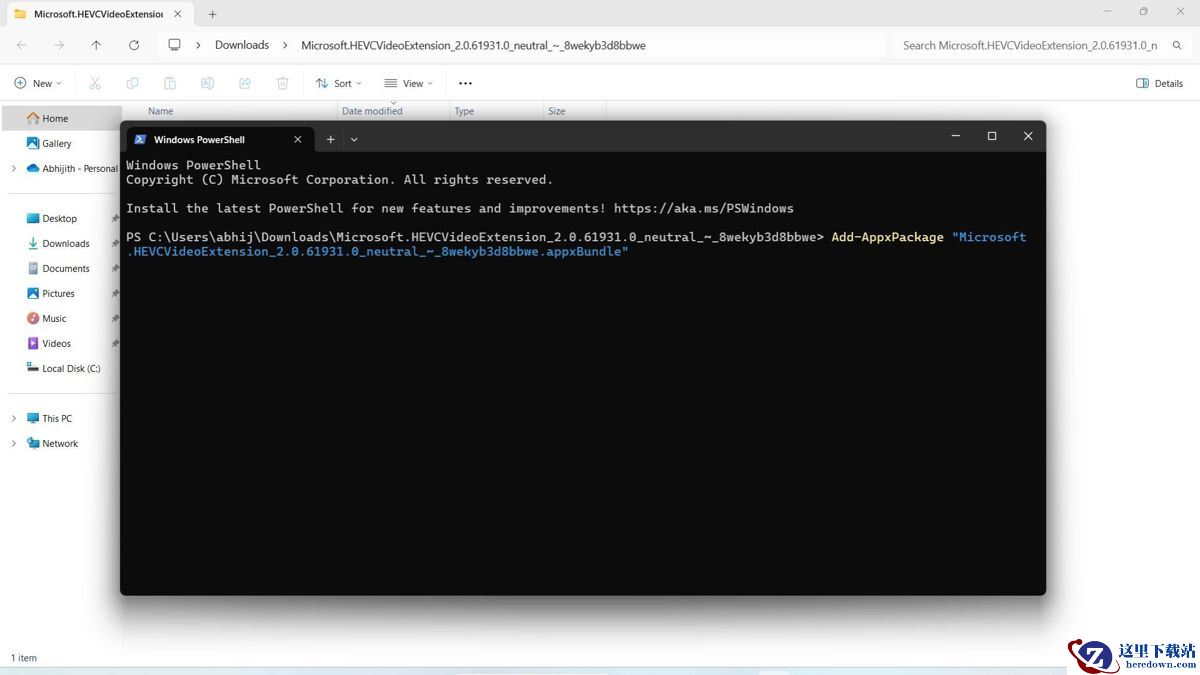Close the Windows PowerShell tab
This screenshot has height=675, width=1200.
297,139
